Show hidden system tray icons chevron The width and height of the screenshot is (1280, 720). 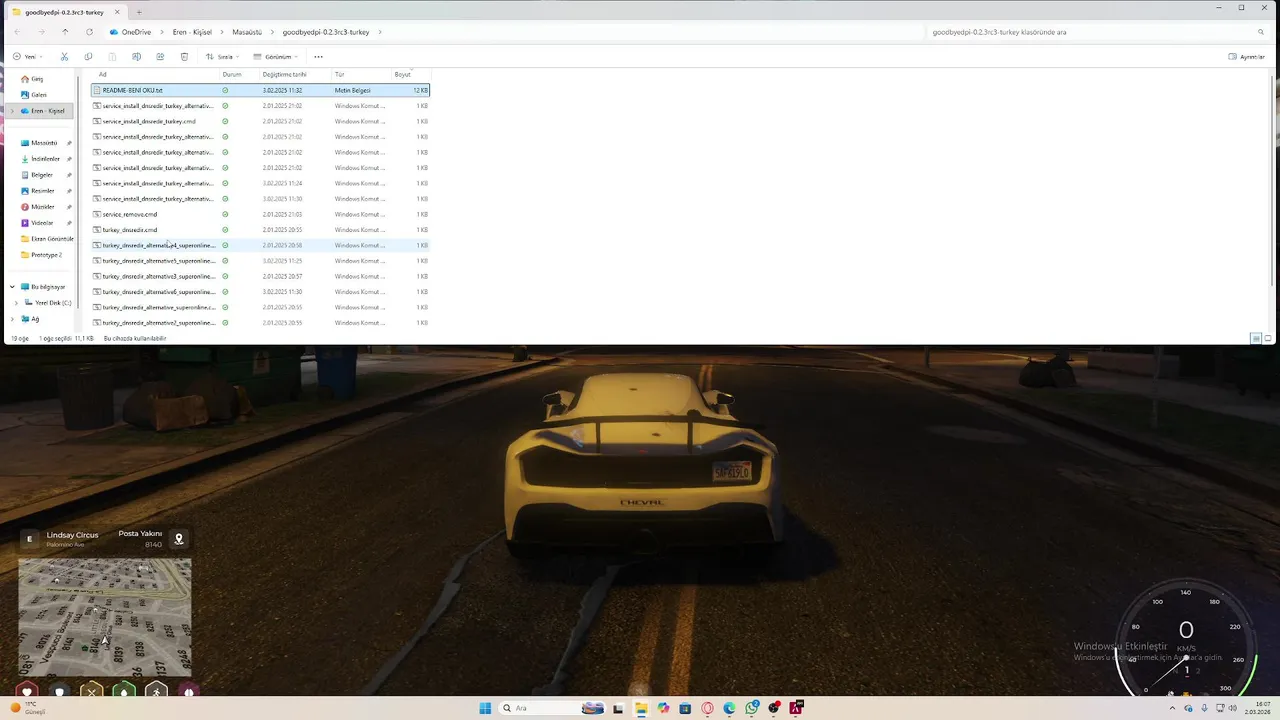[1171, 708]
